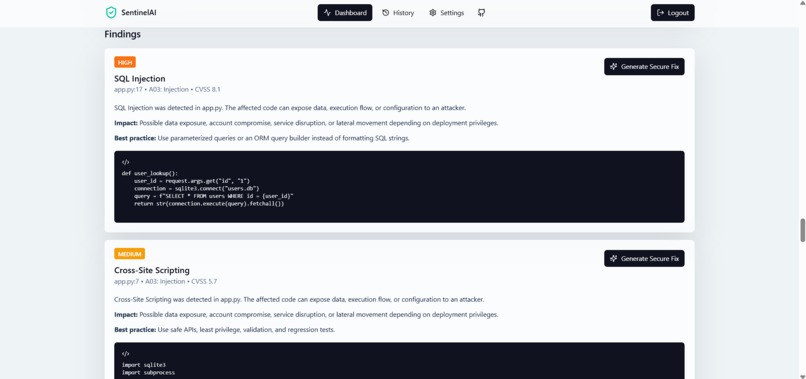Click the 'user_id = request.args.get' code line
806x379 pixels.
pyautogui.click(x=192, y=181)
